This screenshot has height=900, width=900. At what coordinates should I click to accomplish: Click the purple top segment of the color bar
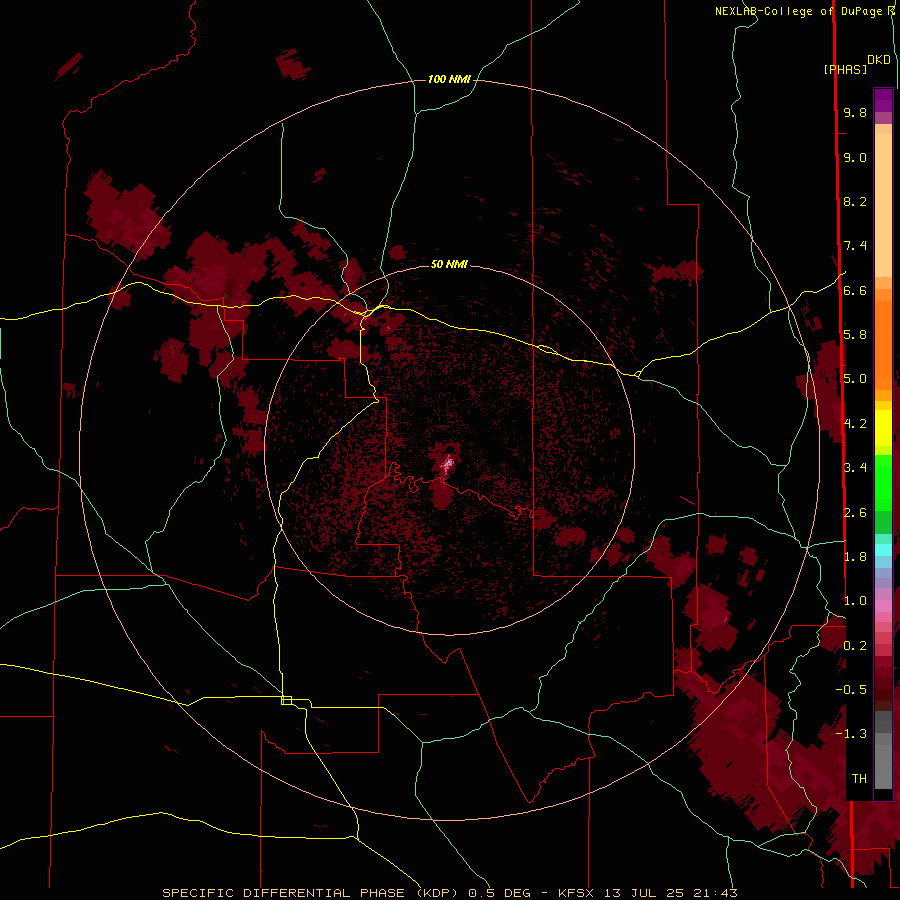pos(883,100)
